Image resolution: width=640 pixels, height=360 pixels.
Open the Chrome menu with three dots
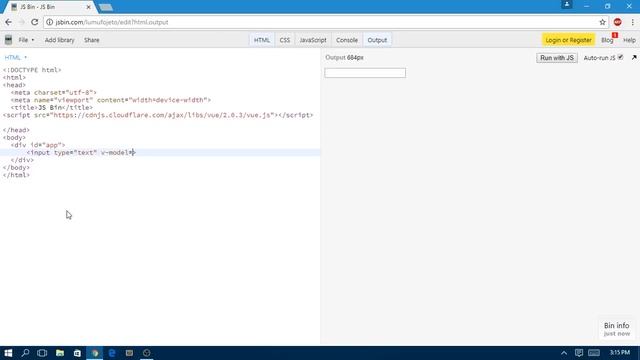pos(632,22)
